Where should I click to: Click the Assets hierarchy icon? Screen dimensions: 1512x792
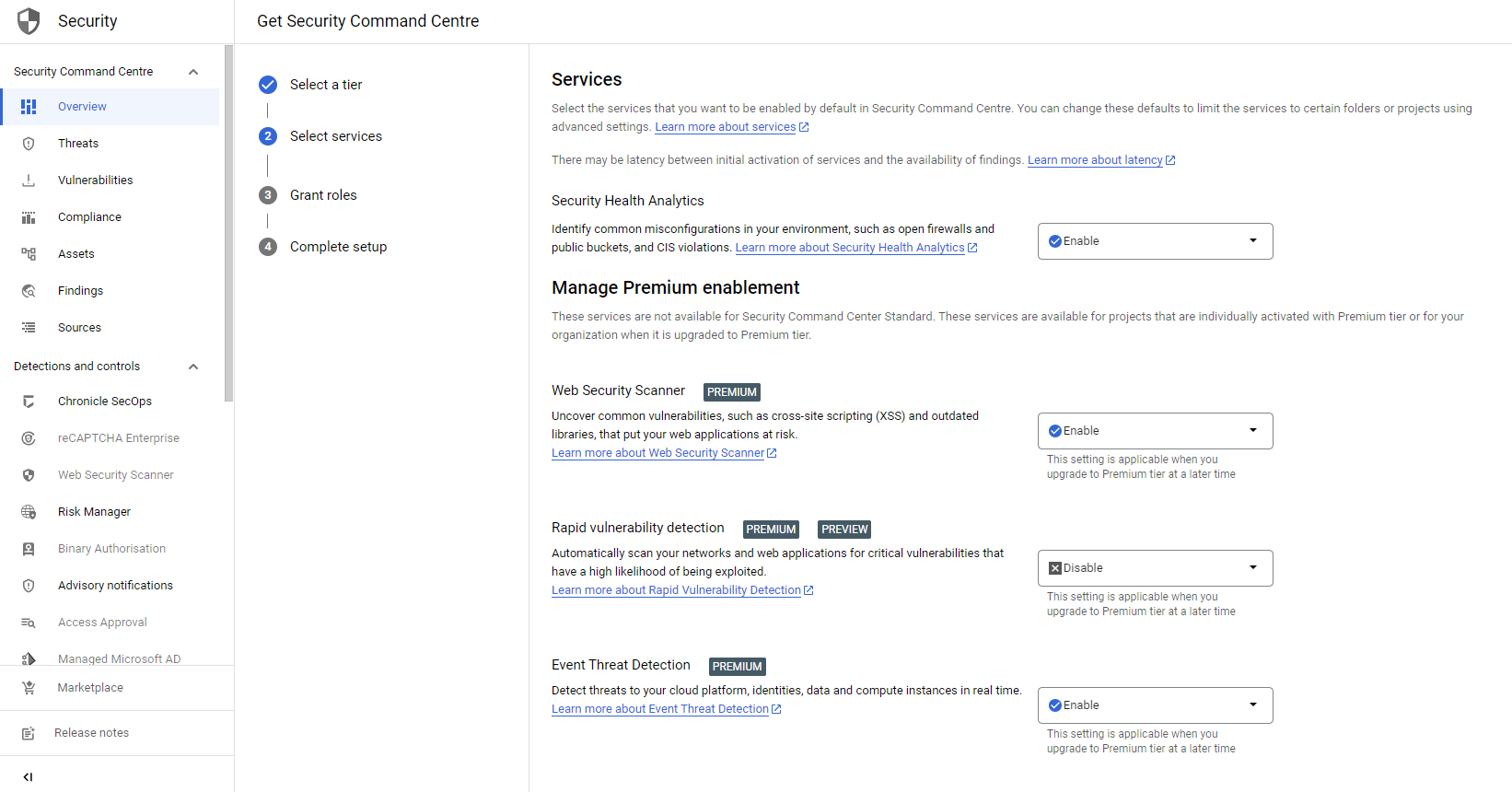click(29, 254)
